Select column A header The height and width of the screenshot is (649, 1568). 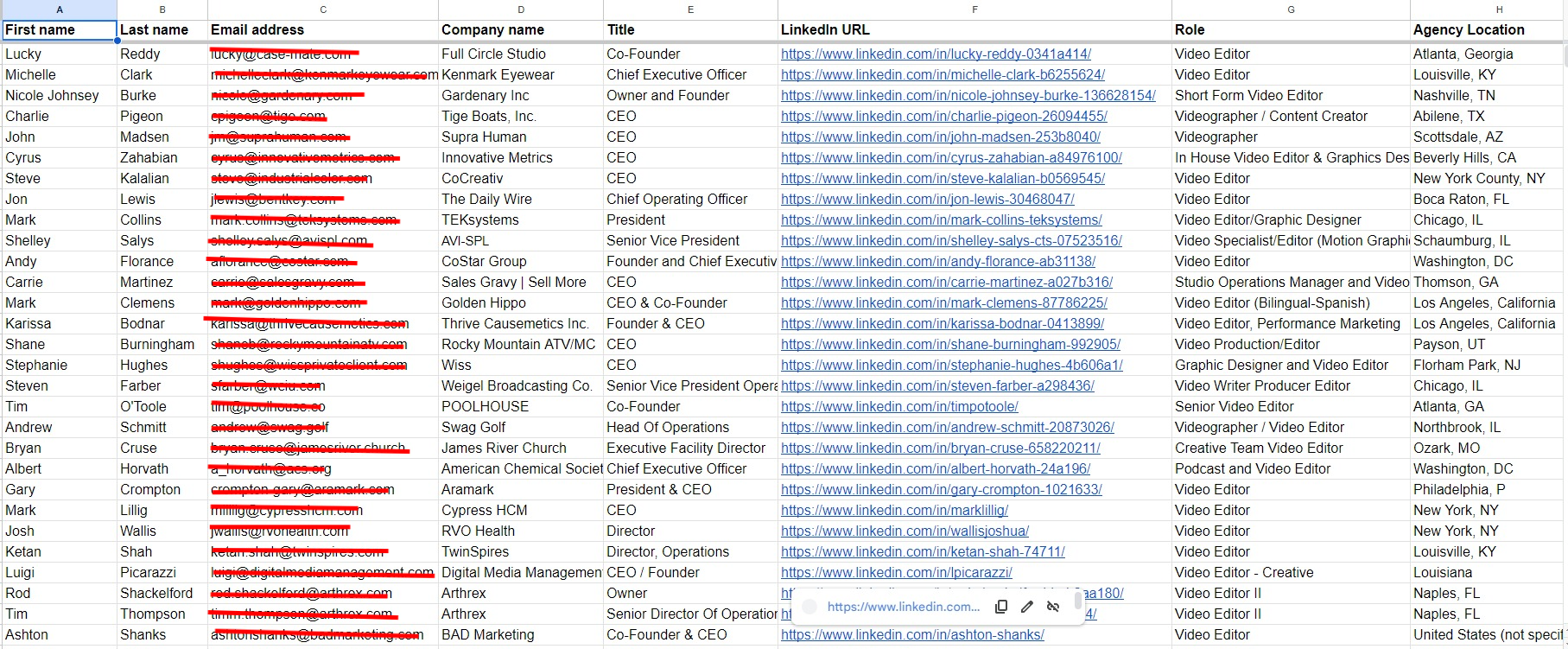point(59,10)
